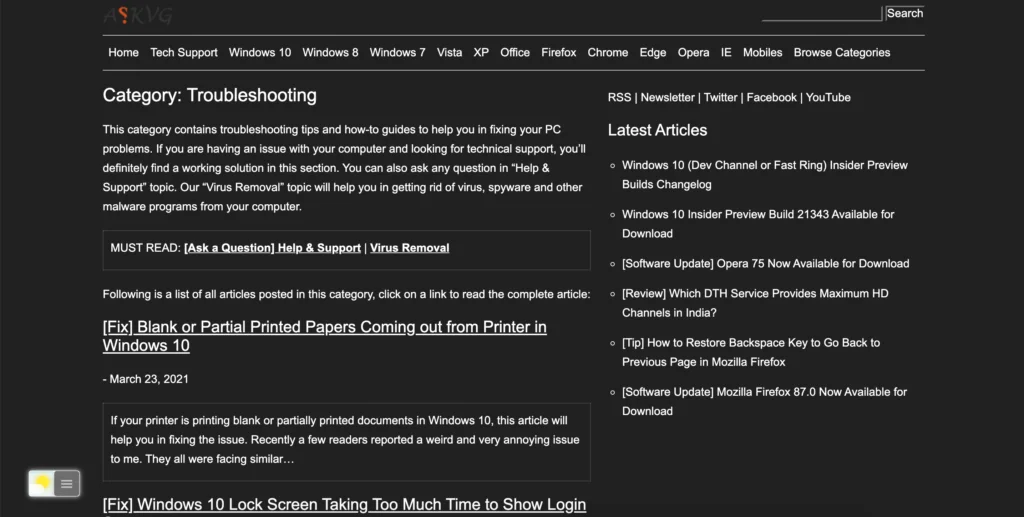Open Chrome navigation item

[x=607, y=52]
